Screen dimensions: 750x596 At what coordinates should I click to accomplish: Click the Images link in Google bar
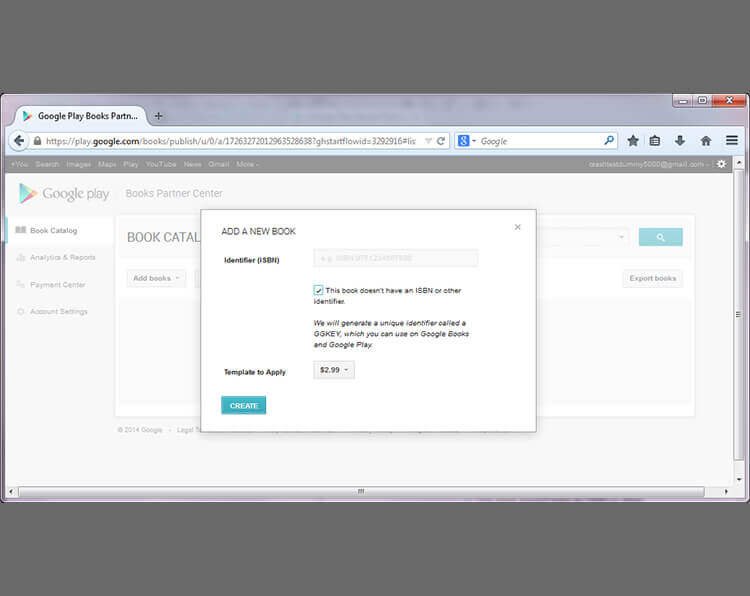tap(78, 164)
